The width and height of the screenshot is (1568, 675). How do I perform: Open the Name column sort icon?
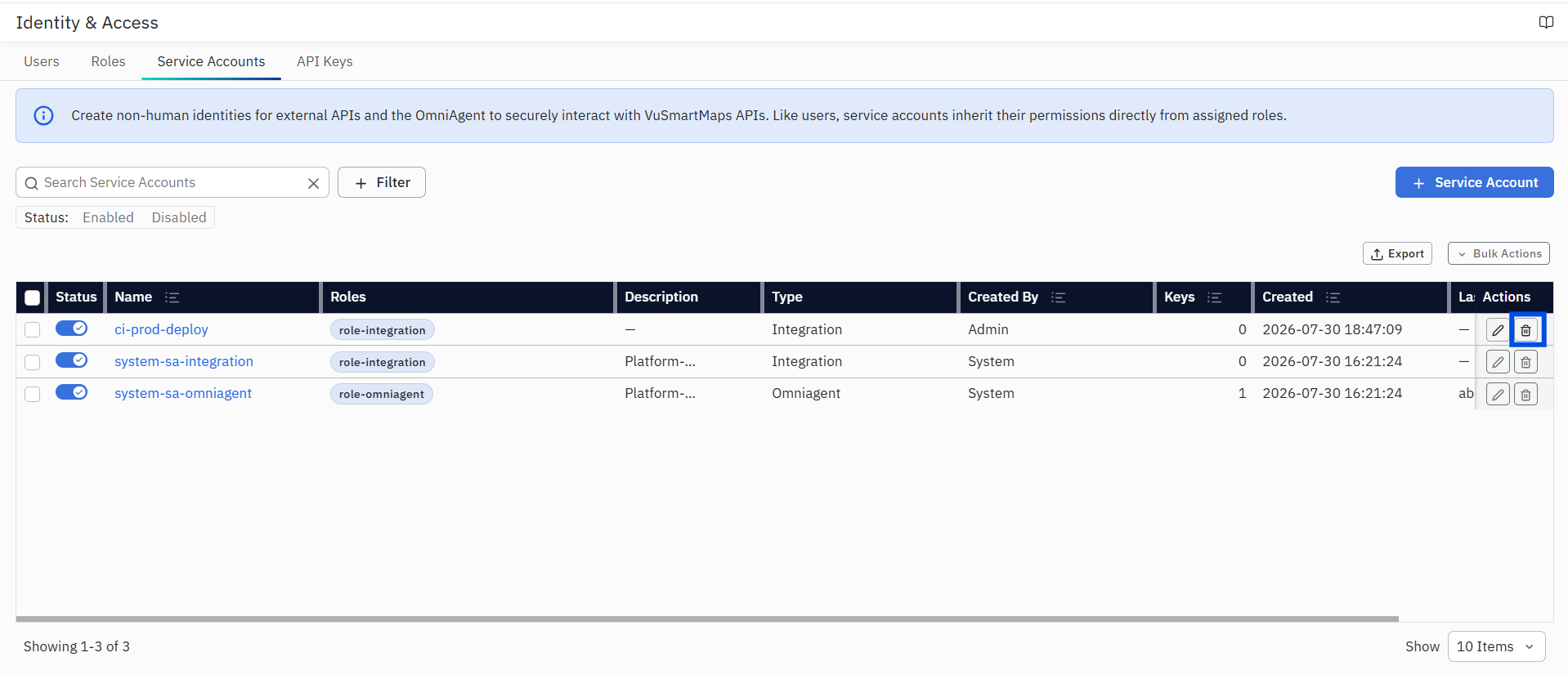(172, 297)
